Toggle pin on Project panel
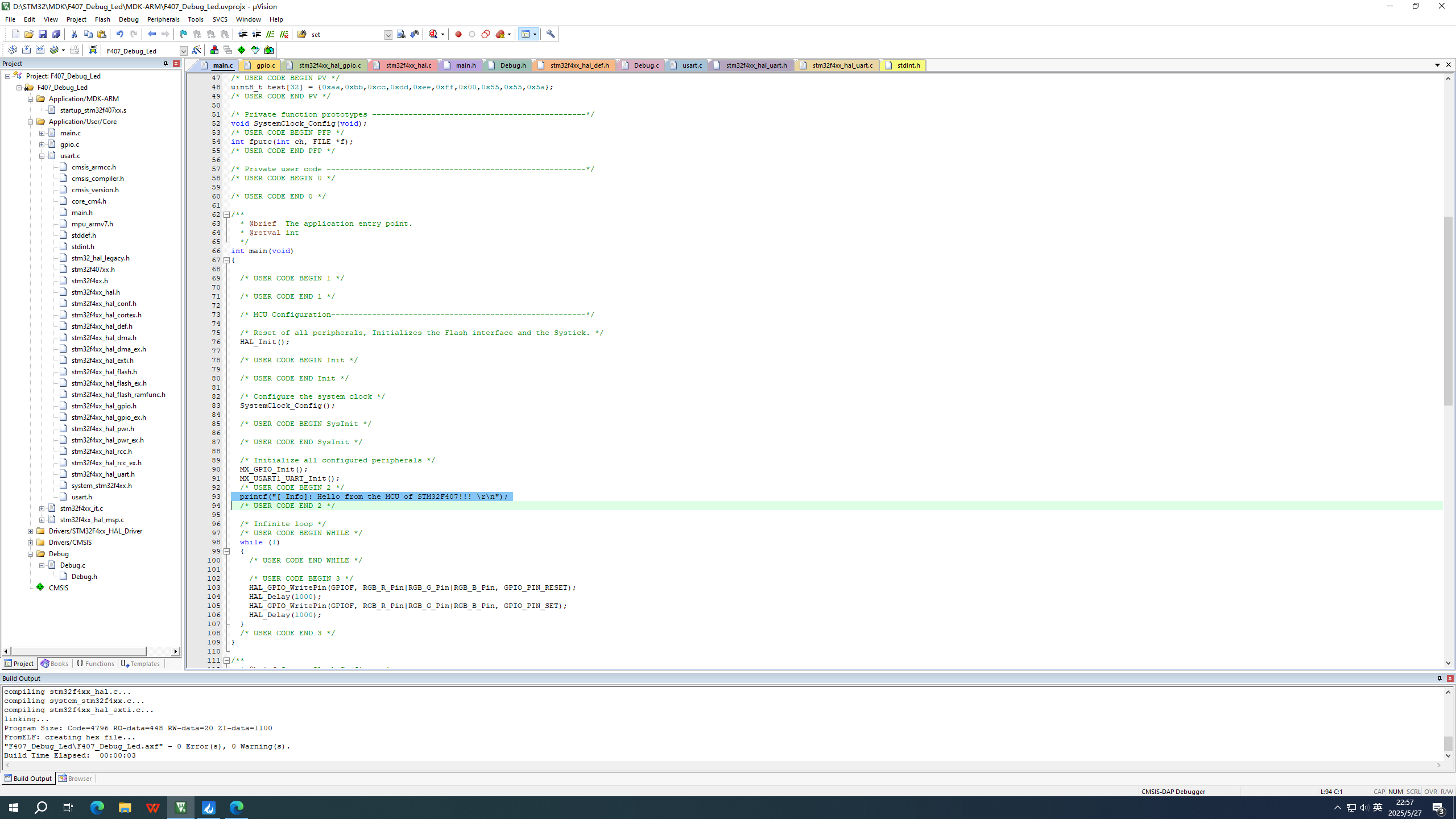 click(x=166, y=64)
